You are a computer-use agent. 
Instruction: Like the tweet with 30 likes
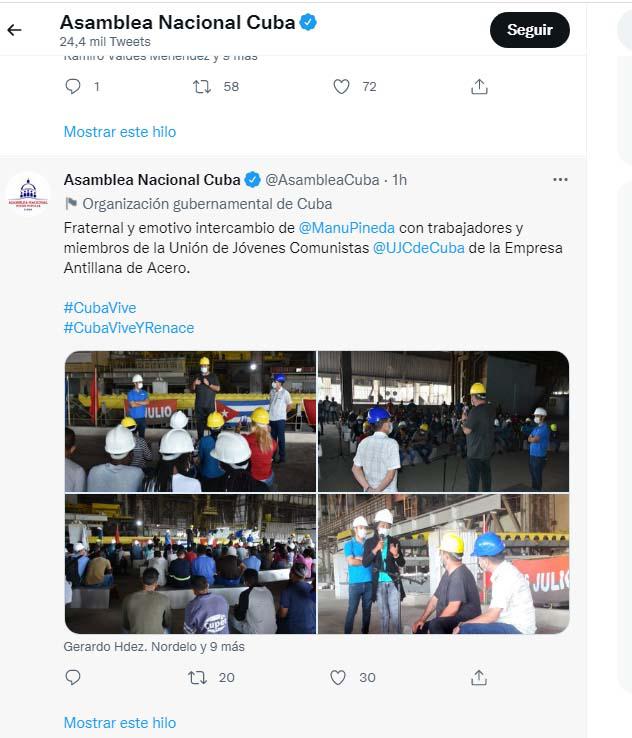338,677
